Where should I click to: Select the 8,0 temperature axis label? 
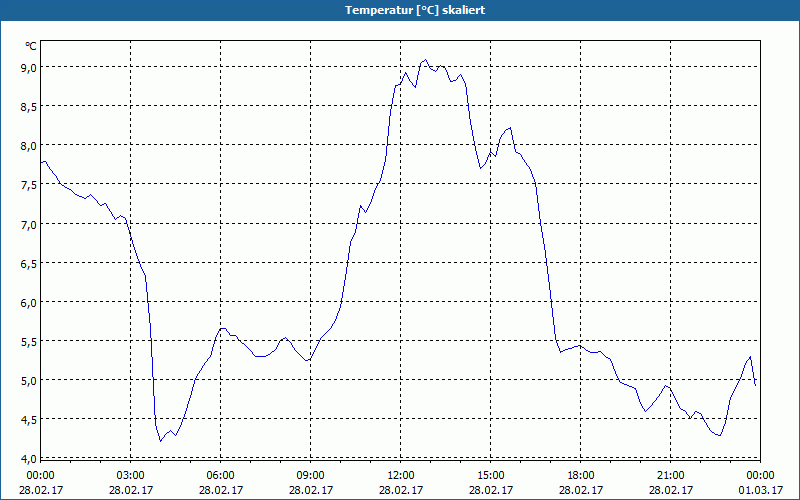pyautogui.click(x=28, y=146)
